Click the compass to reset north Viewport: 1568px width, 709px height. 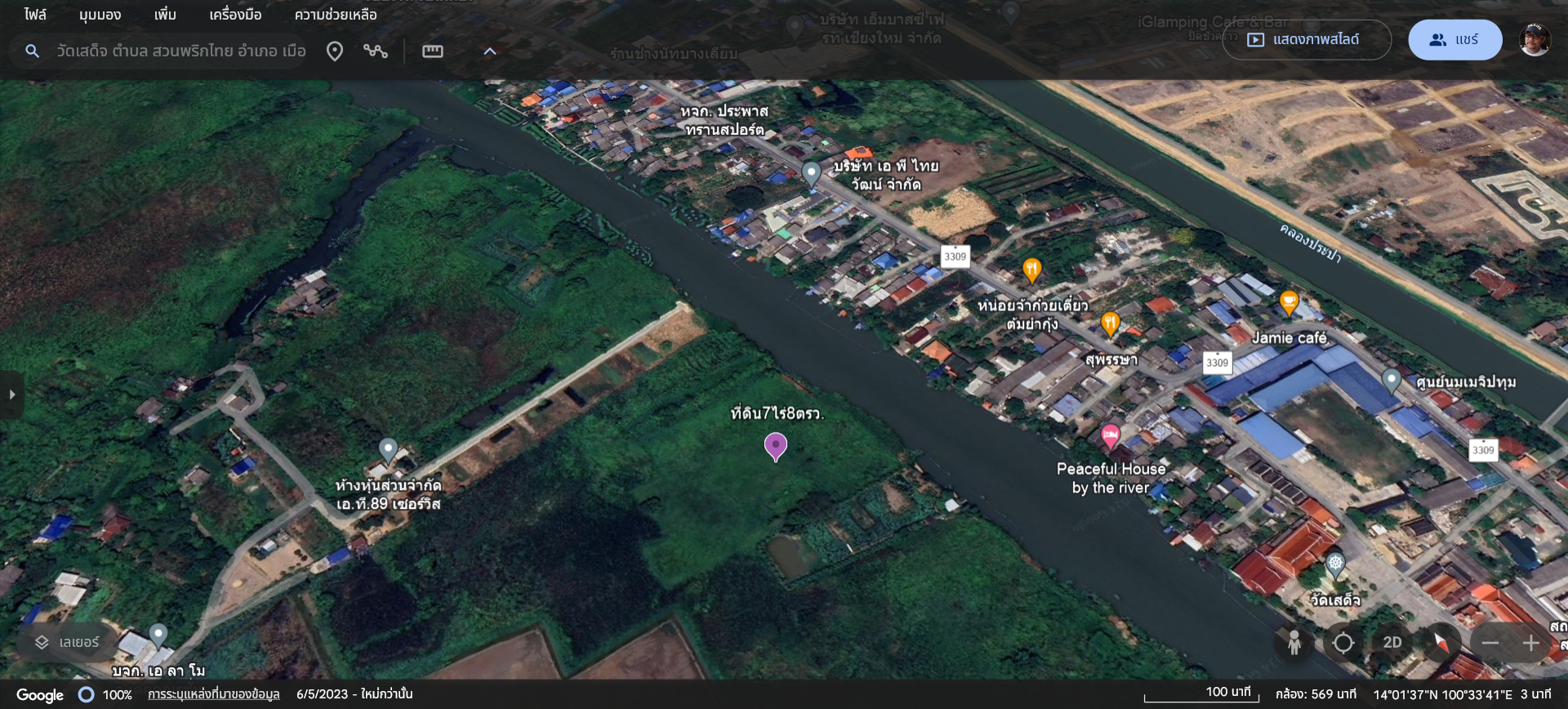[x=1441, y=643]
